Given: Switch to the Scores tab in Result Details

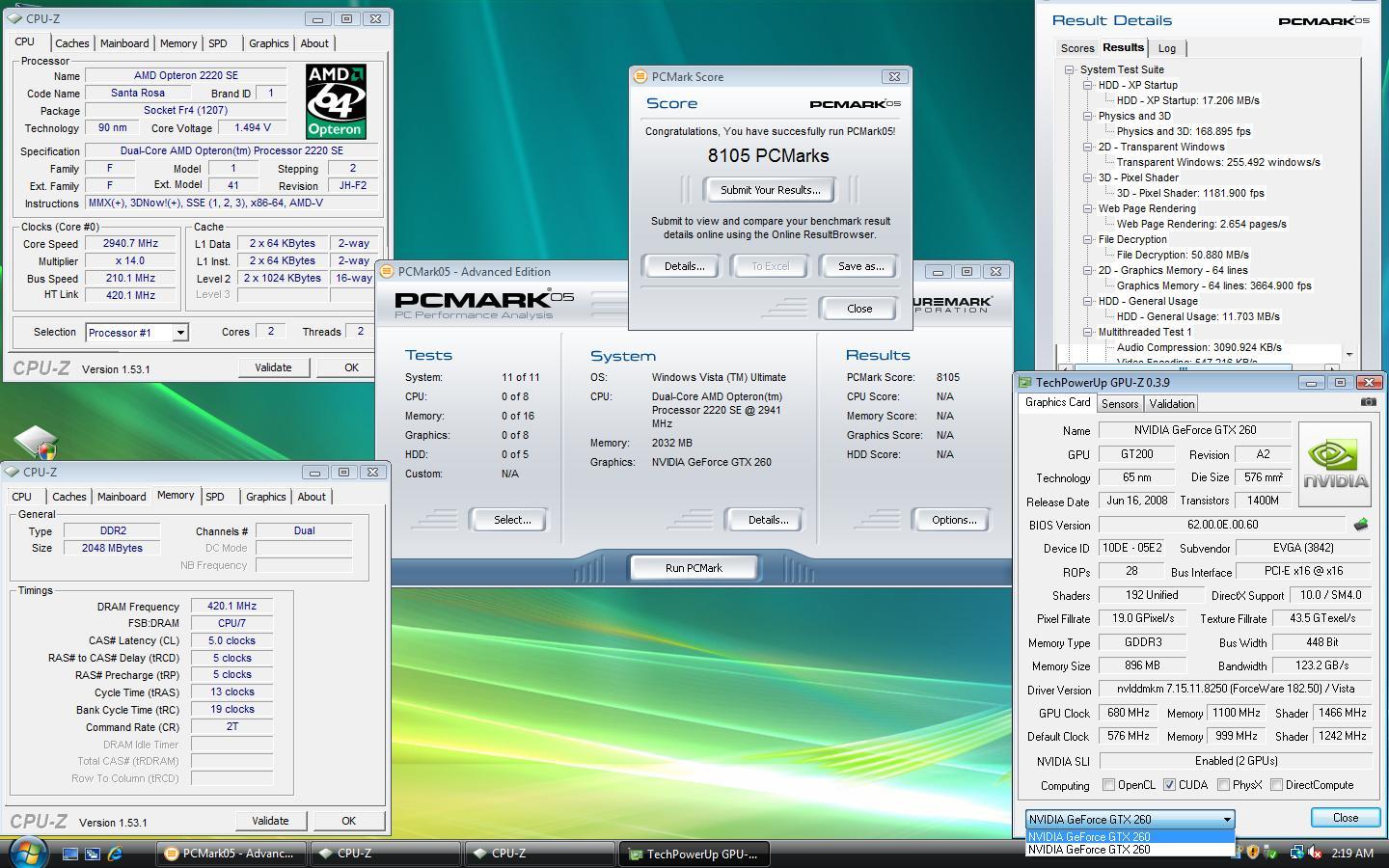Looking at the screenshot, I should [x=1077, y=48].
